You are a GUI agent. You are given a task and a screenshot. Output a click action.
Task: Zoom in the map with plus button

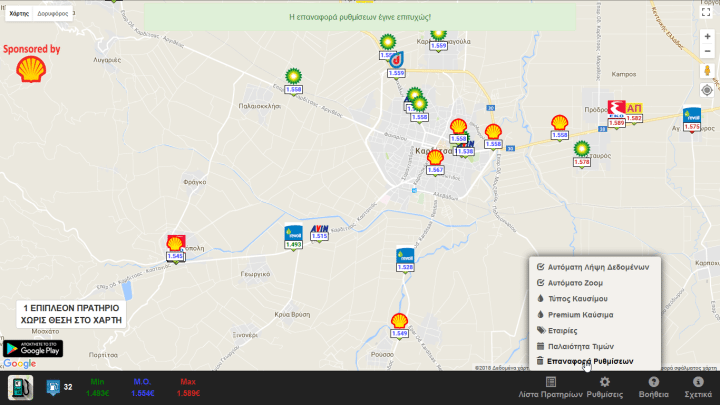[x=707, y=36]
